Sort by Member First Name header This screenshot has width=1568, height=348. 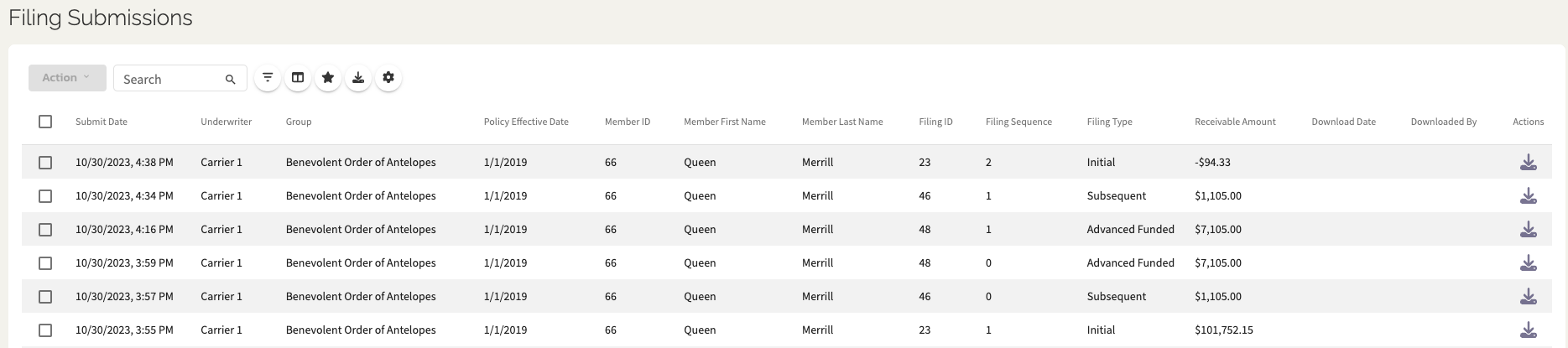pyautogui.click(x=725, y=122)
